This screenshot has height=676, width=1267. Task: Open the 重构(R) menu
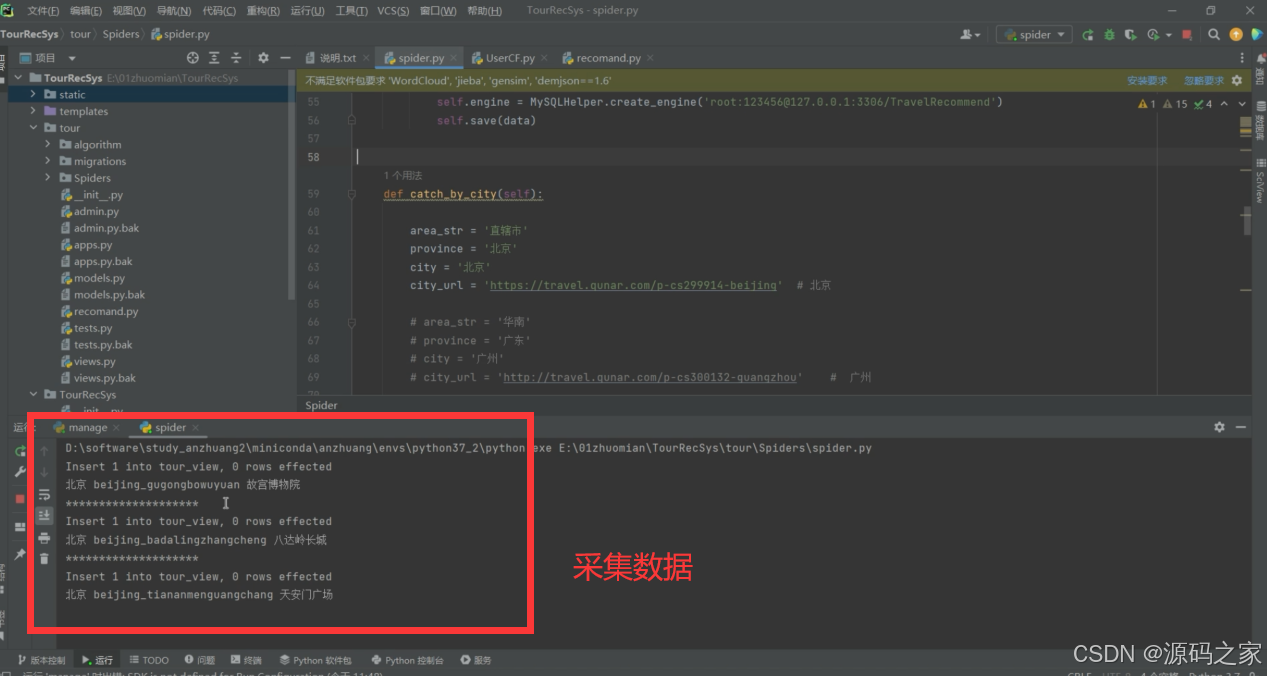(x=263, y=11)
